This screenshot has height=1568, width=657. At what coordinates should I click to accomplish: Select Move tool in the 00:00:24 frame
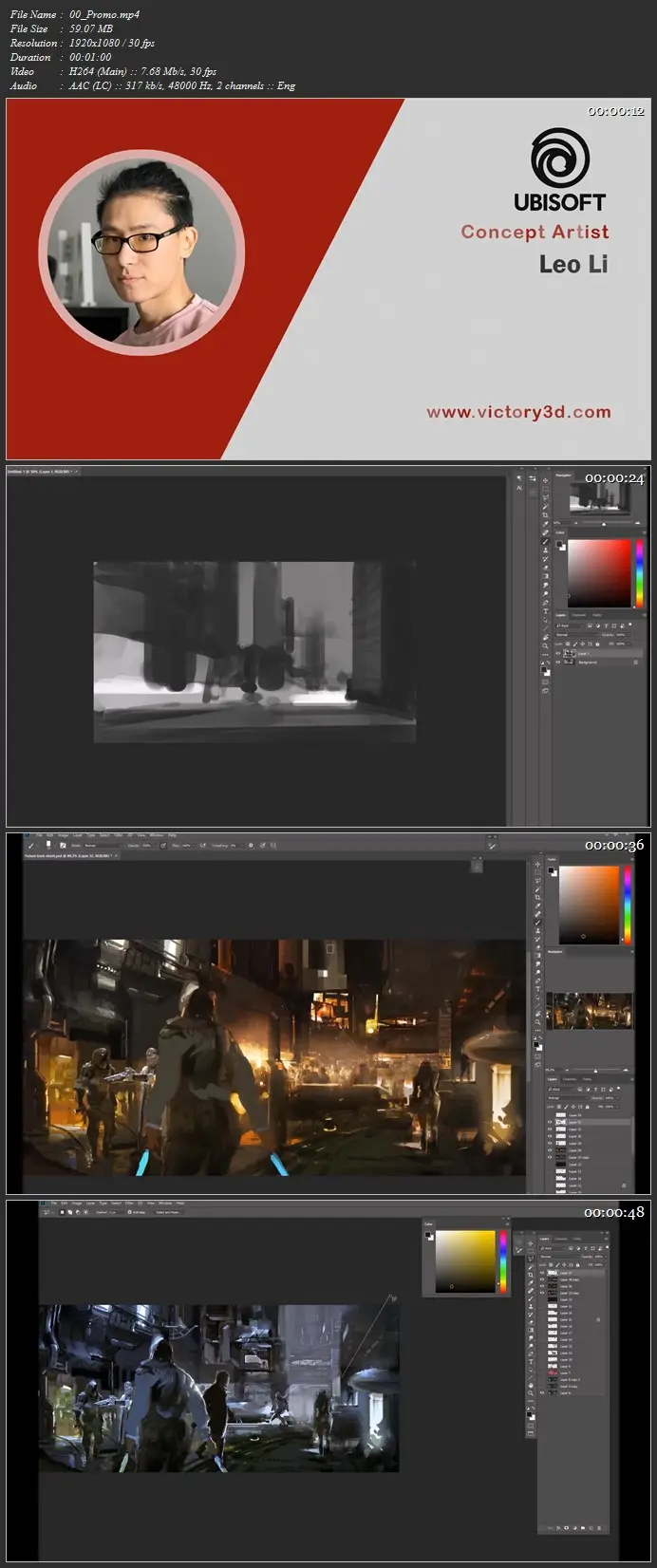pos(546,480)
